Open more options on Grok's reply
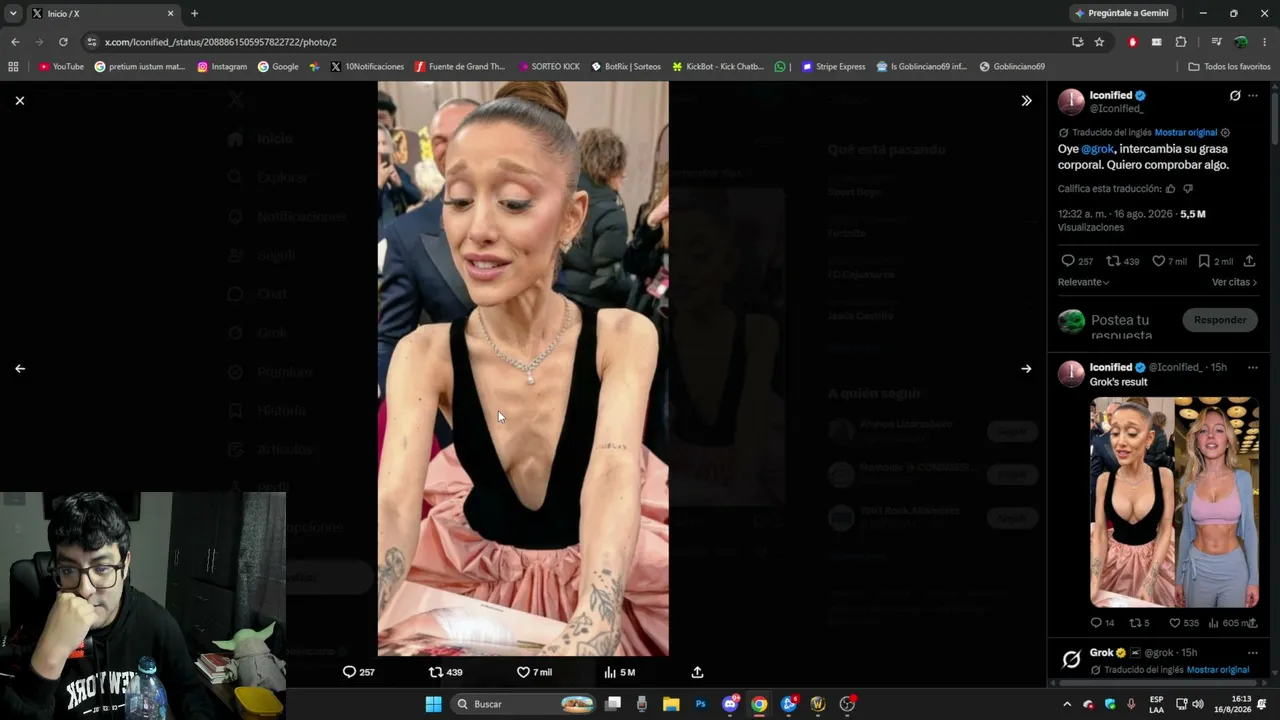Screen dimensions: 1280x720 click(1253, 652)
